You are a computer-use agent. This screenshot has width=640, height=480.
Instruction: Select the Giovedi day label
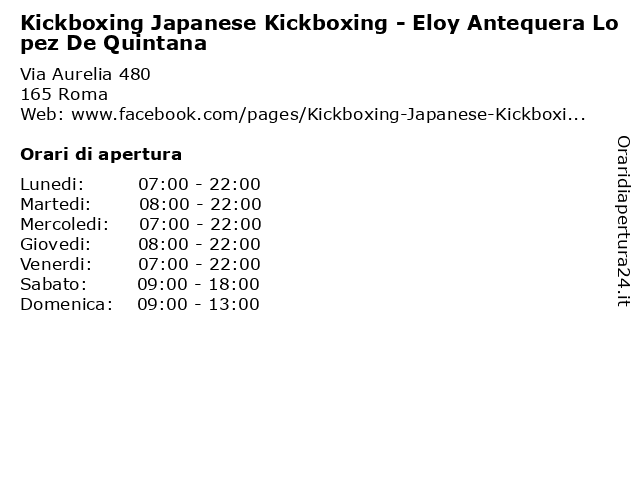click(x=56, y=244)
